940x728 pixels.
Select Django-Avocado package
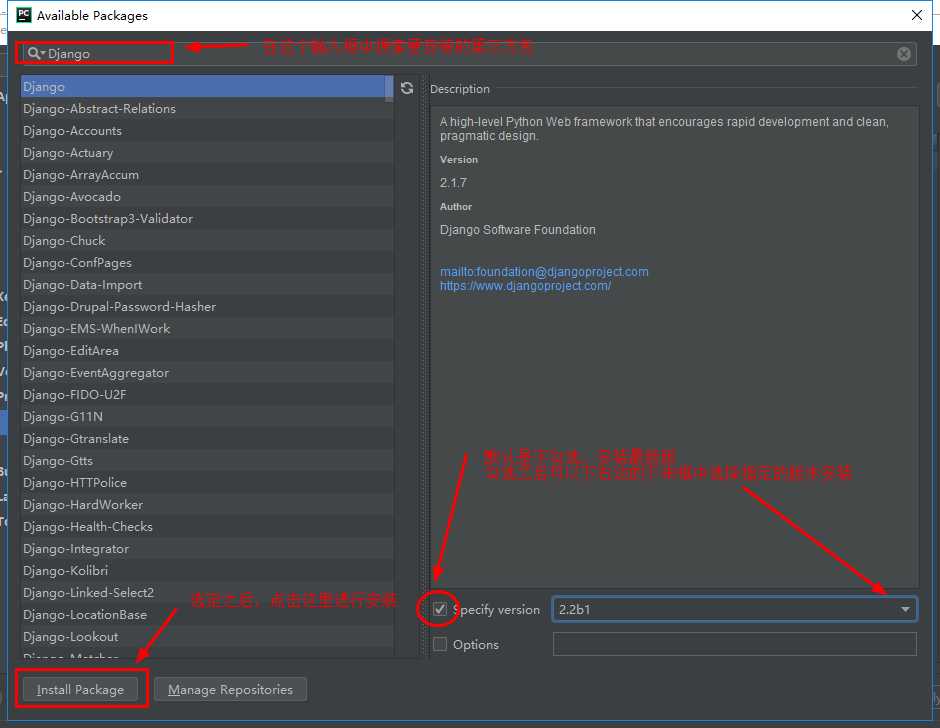point(207,197)
